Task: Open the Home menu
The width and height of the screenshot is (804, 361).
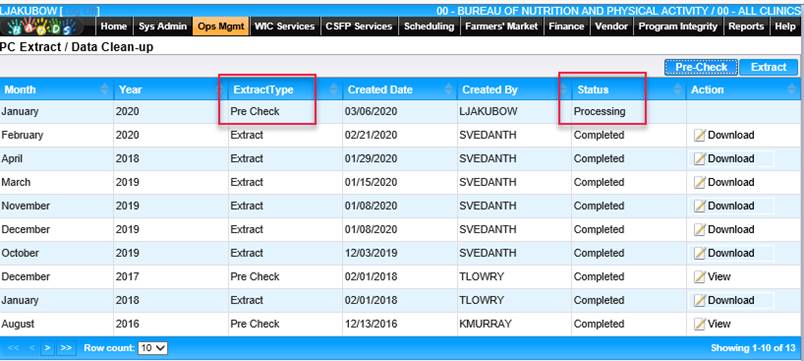Action: tap(114, 27)
